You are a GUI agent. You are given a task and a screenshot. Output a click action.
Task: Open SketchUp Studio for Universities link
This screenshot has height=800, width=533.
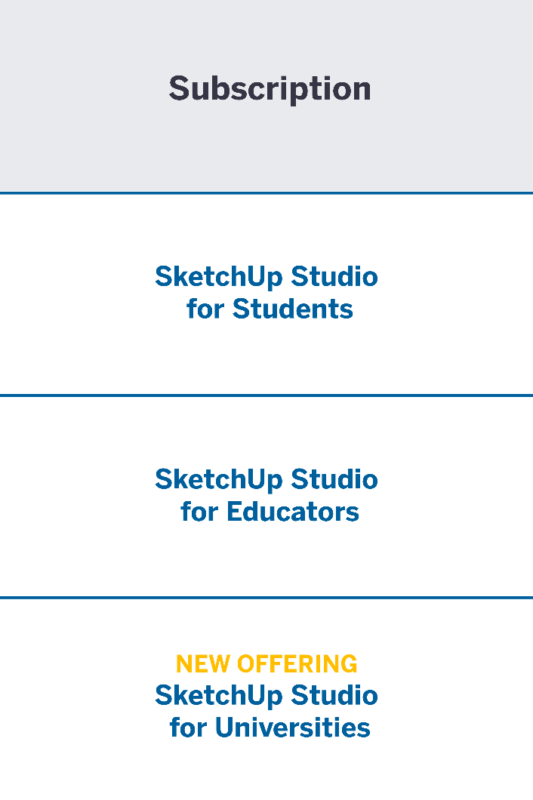pos(267,711)
